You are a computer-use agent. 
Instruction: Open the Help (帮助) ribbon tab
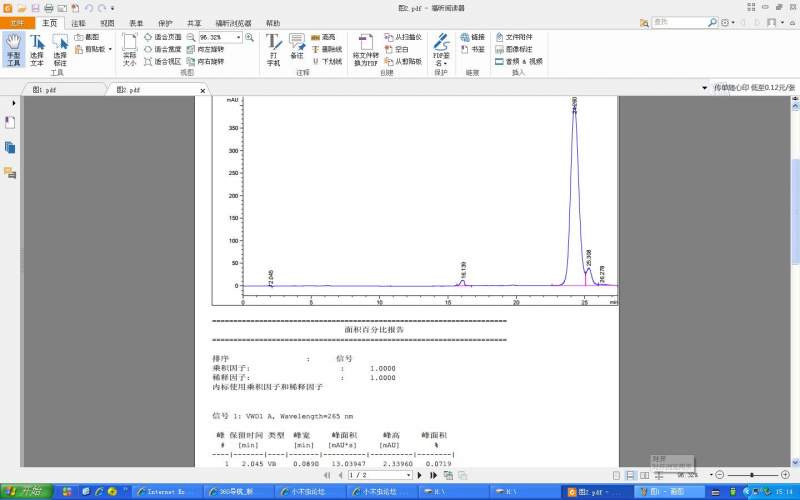pos(273,23)
